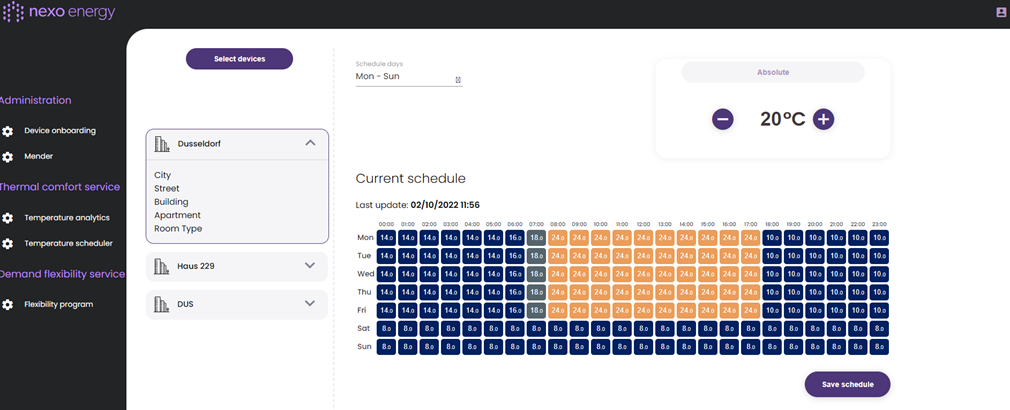Decrease temperature with the minus button

click(x=723, y=119)
